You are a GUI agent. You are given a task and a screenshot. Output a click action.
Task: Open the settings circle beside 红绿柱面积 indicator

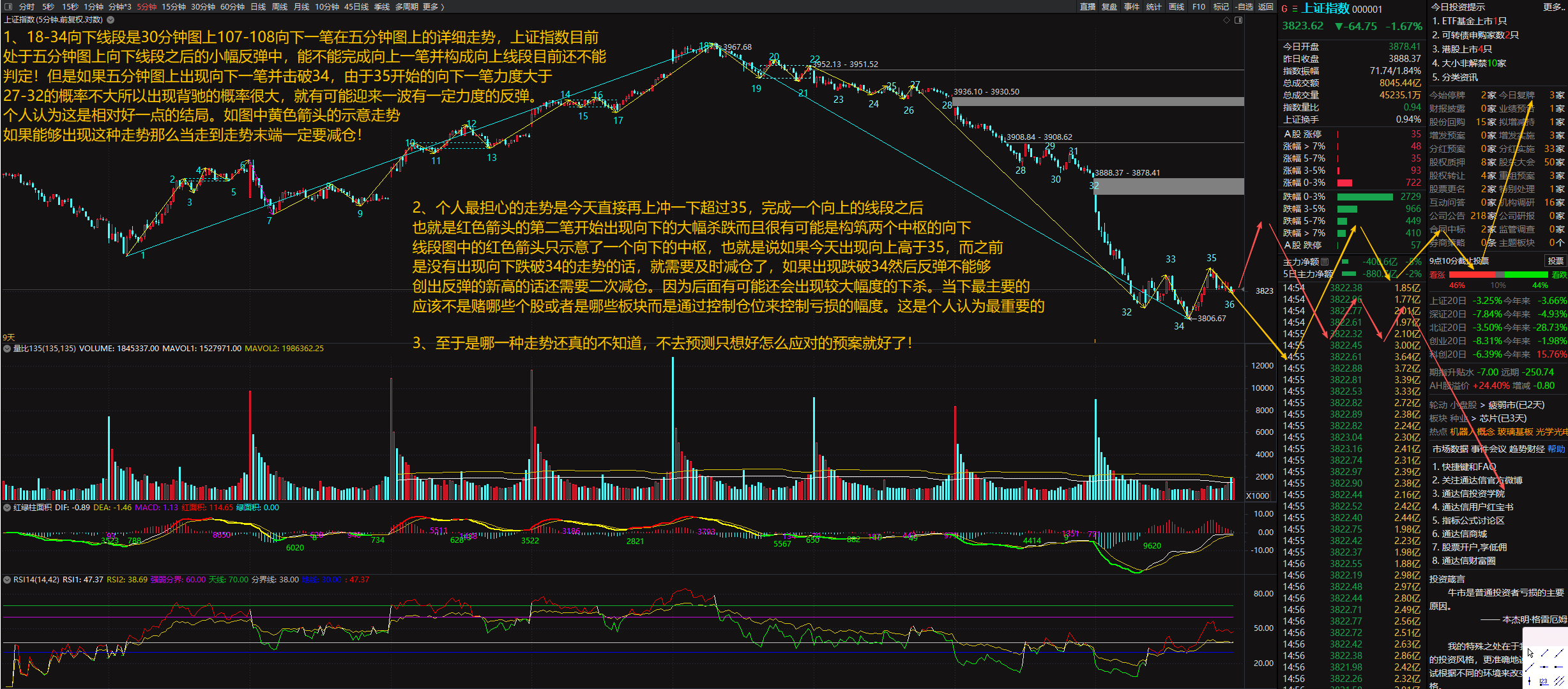point(7,508)
